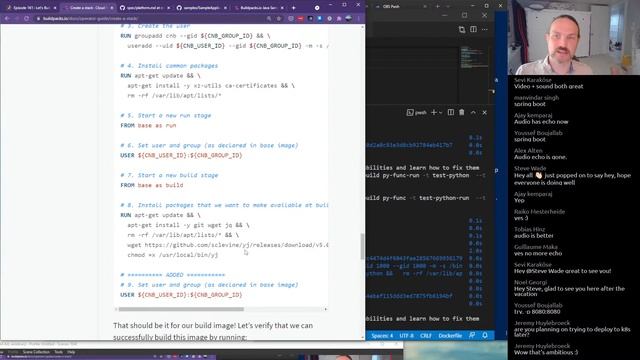Click the red browser extension icon
This screenshot has height=360, width=640.
click(300, 18)
